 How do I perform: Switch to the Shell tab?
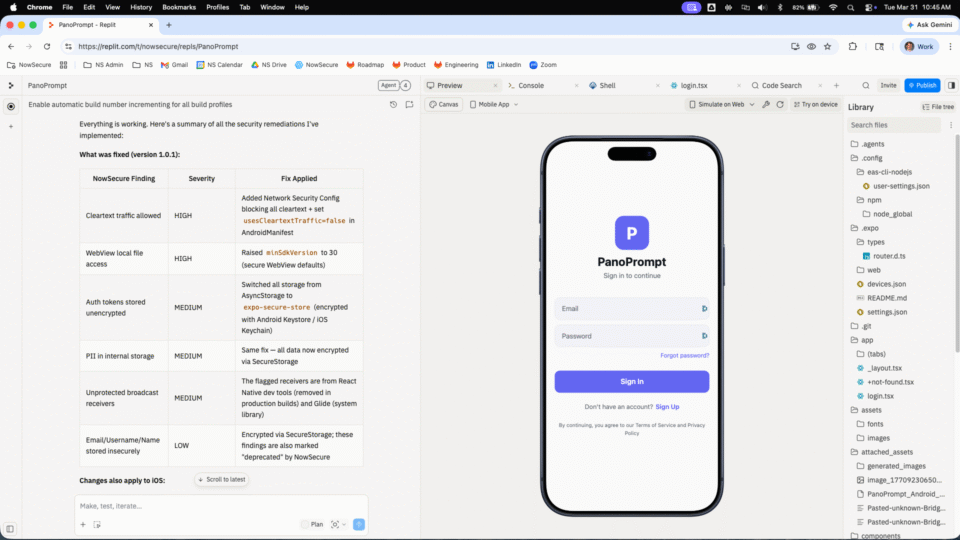(x=607, y=86)
